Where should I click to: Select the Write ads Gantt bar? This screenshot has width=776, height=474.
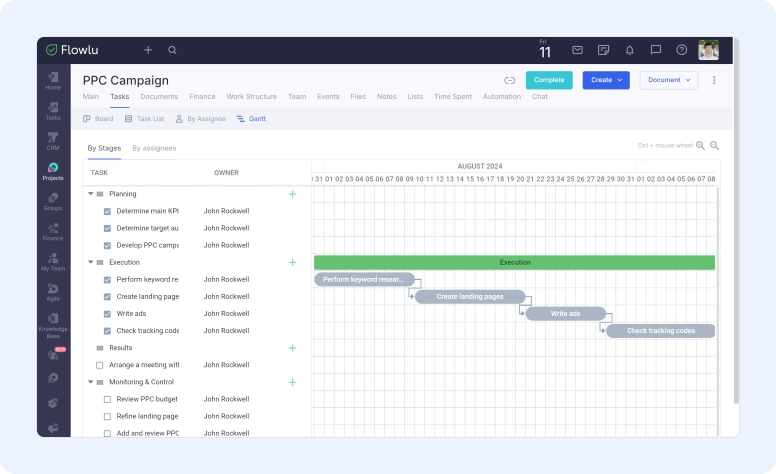pyautogui.click(x=565, y=314)
